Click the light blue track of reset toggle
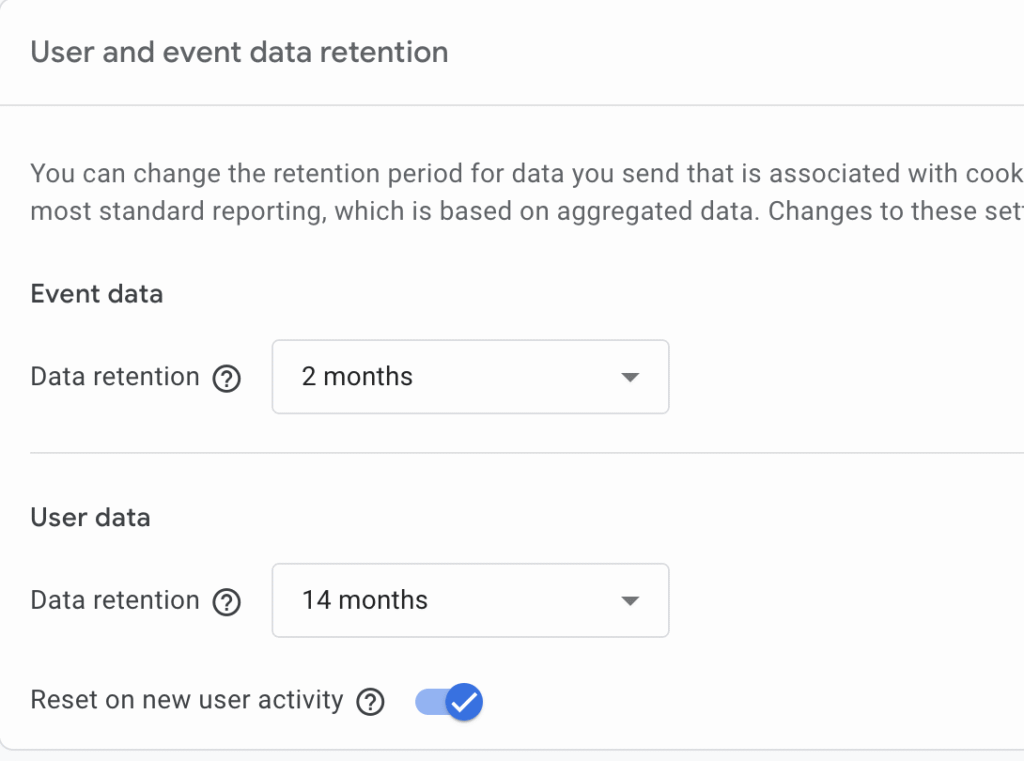1024x761 pixels. point(427,702)
